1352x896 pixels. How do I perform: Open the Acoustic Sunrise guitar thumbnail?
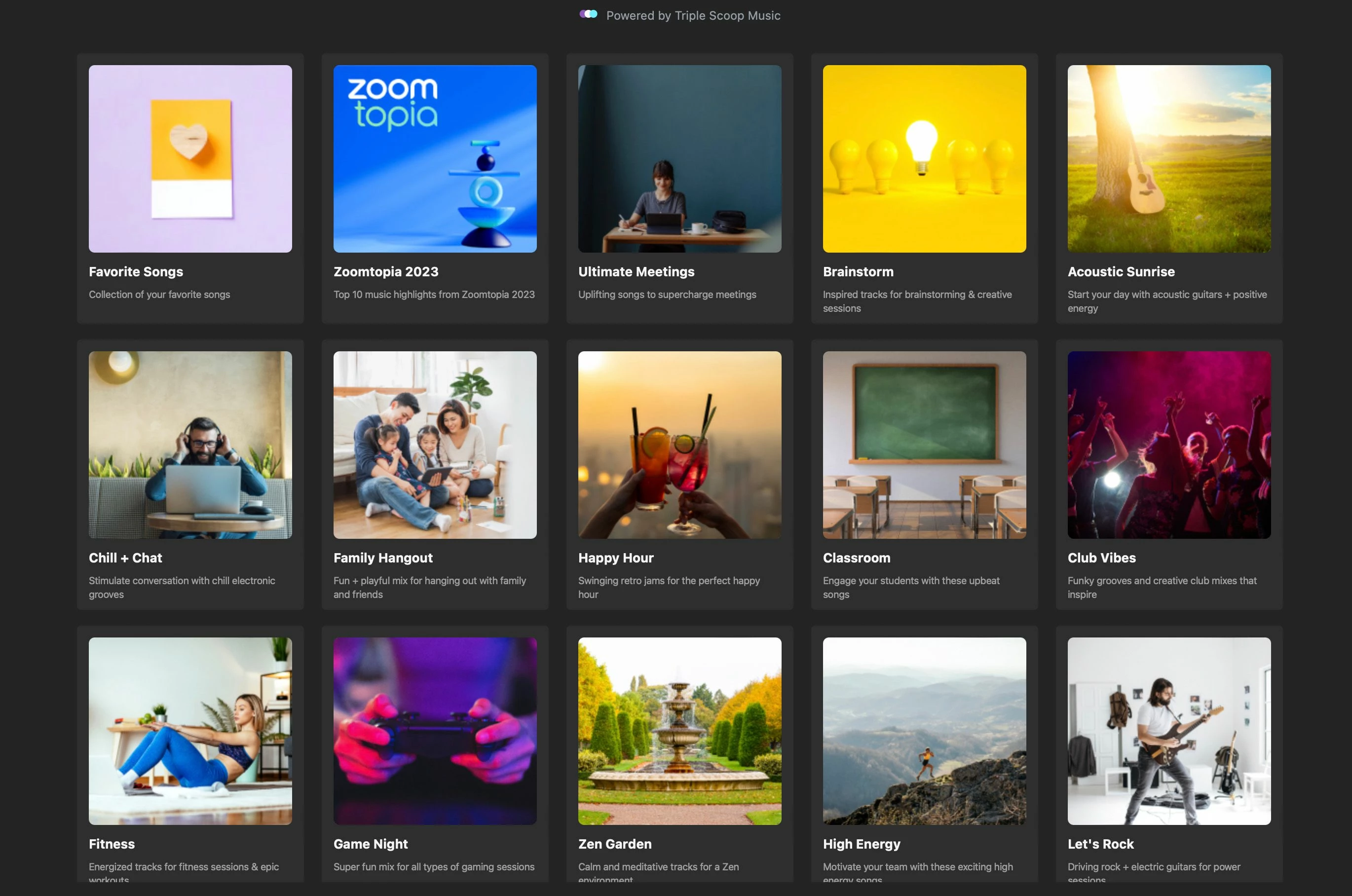pyautogui.click(x=1168, y=159)
